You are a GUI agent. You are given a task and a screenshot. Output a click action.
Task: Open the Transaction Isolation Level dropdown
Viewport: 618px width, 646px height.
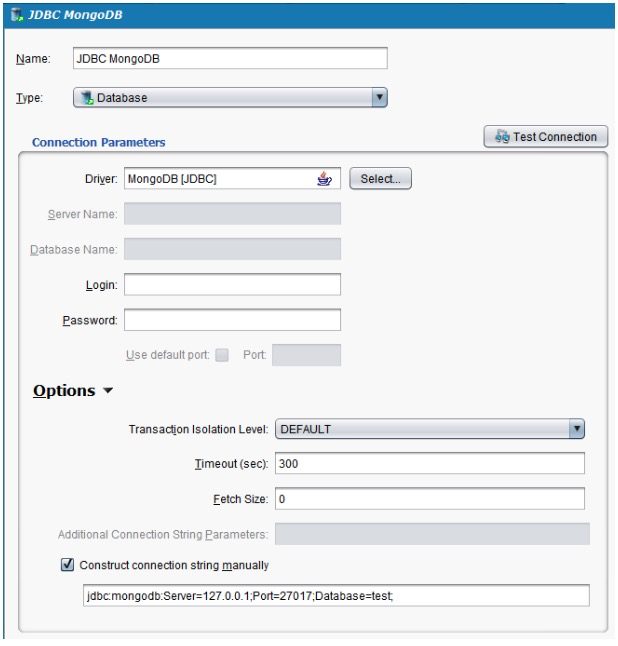point(575,429)
